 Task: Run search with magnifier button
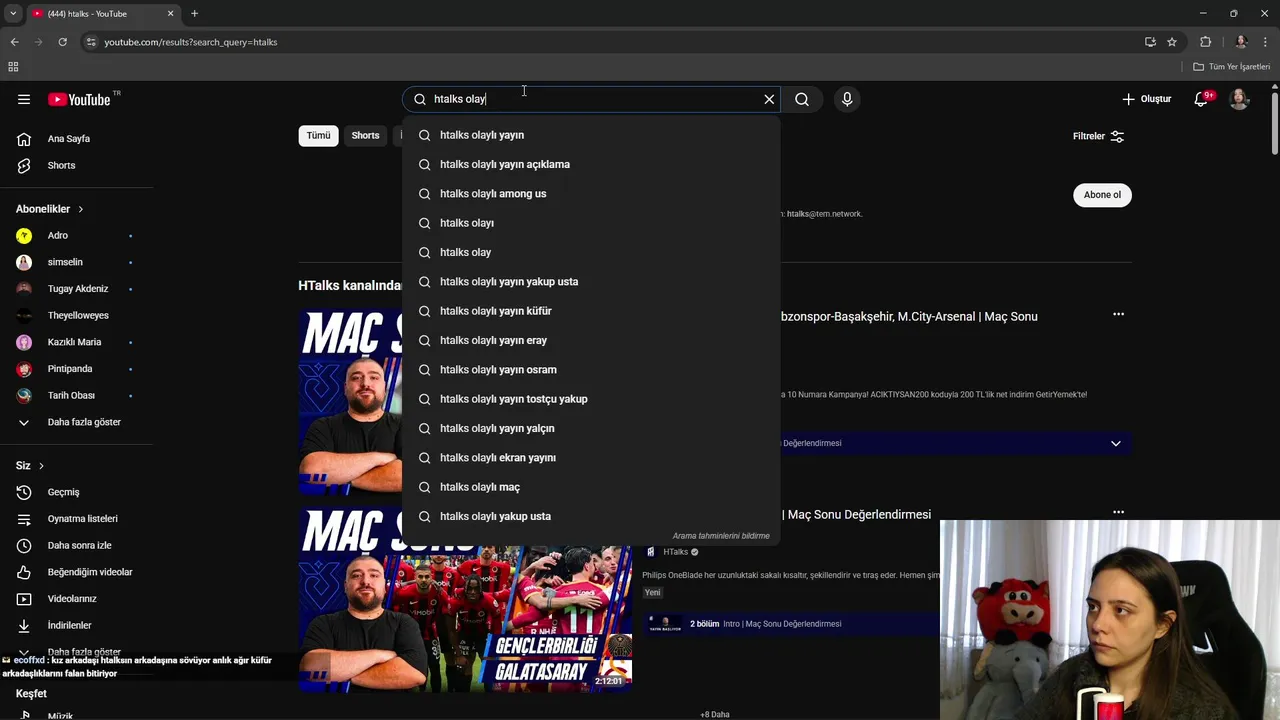(x=802, y=99)
